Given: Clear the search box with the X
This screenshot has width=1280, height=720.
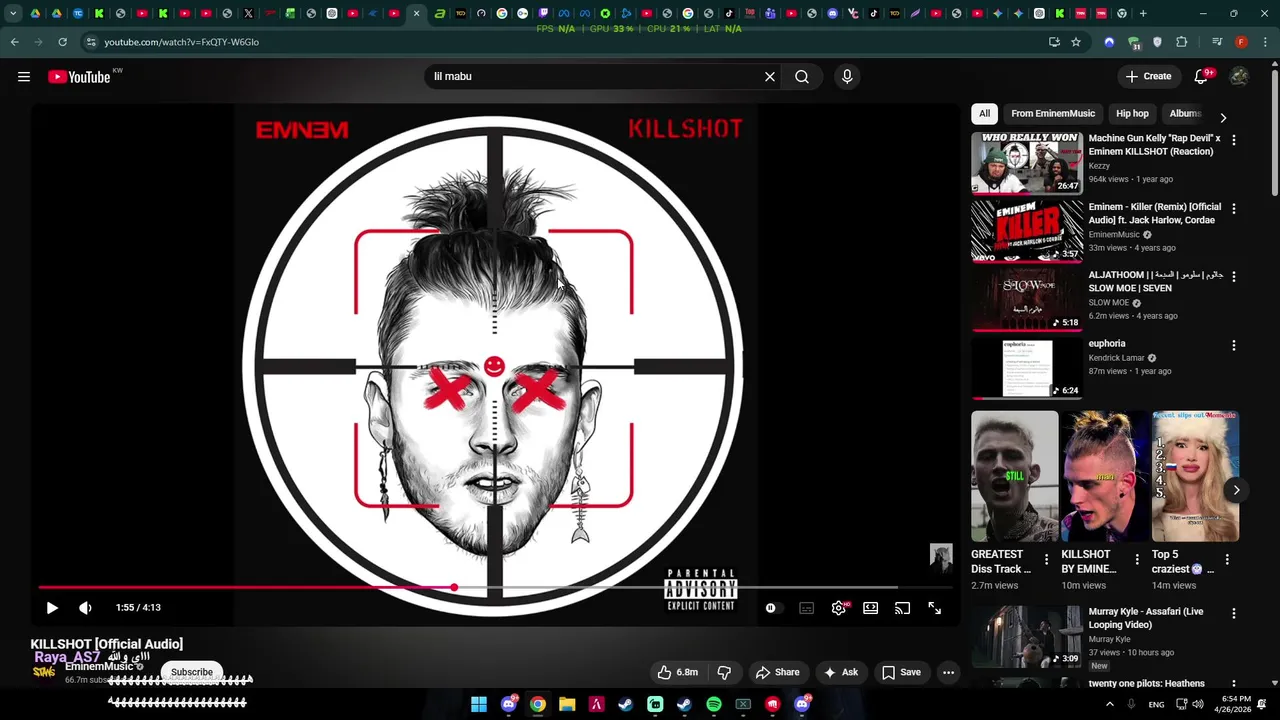Looking at the screenshot, I should (x=770, y=77).
